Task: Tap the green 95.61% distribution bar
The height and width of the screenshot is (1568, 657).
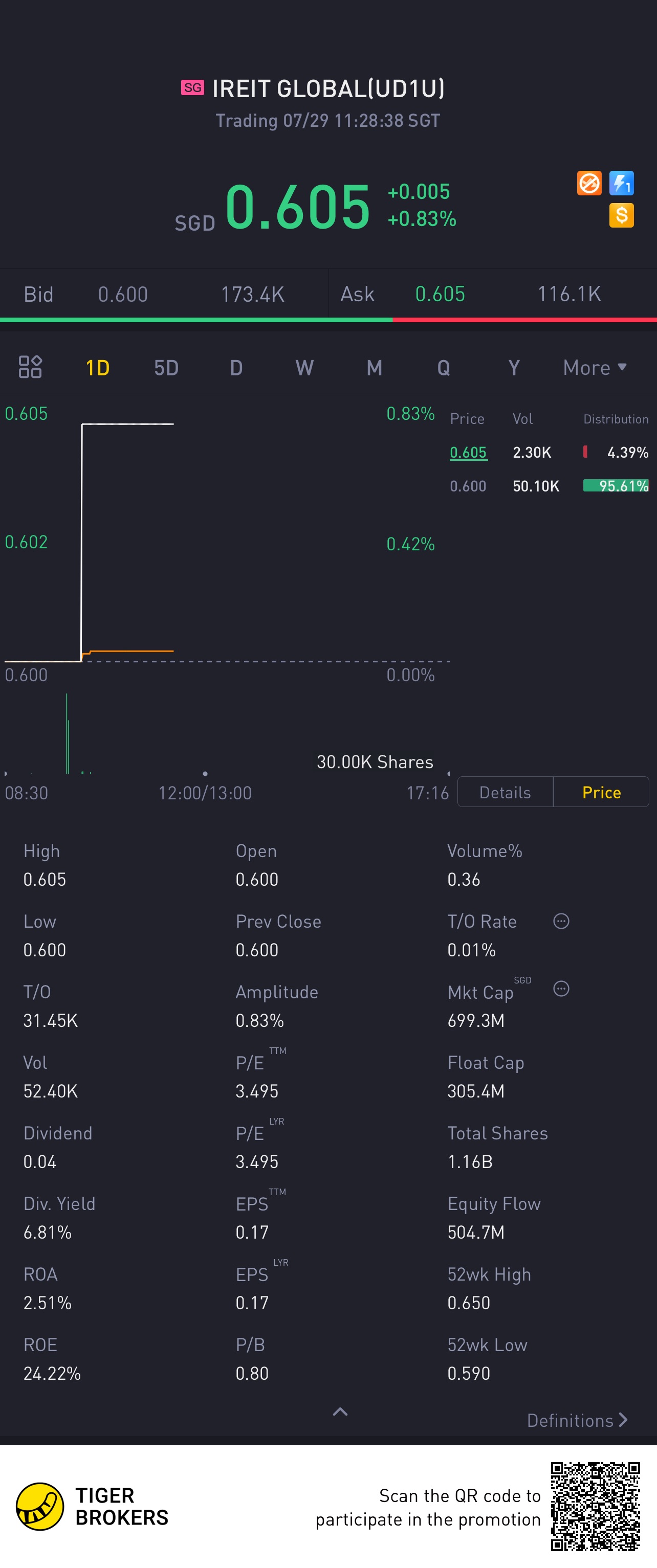Action: (616, 486)
